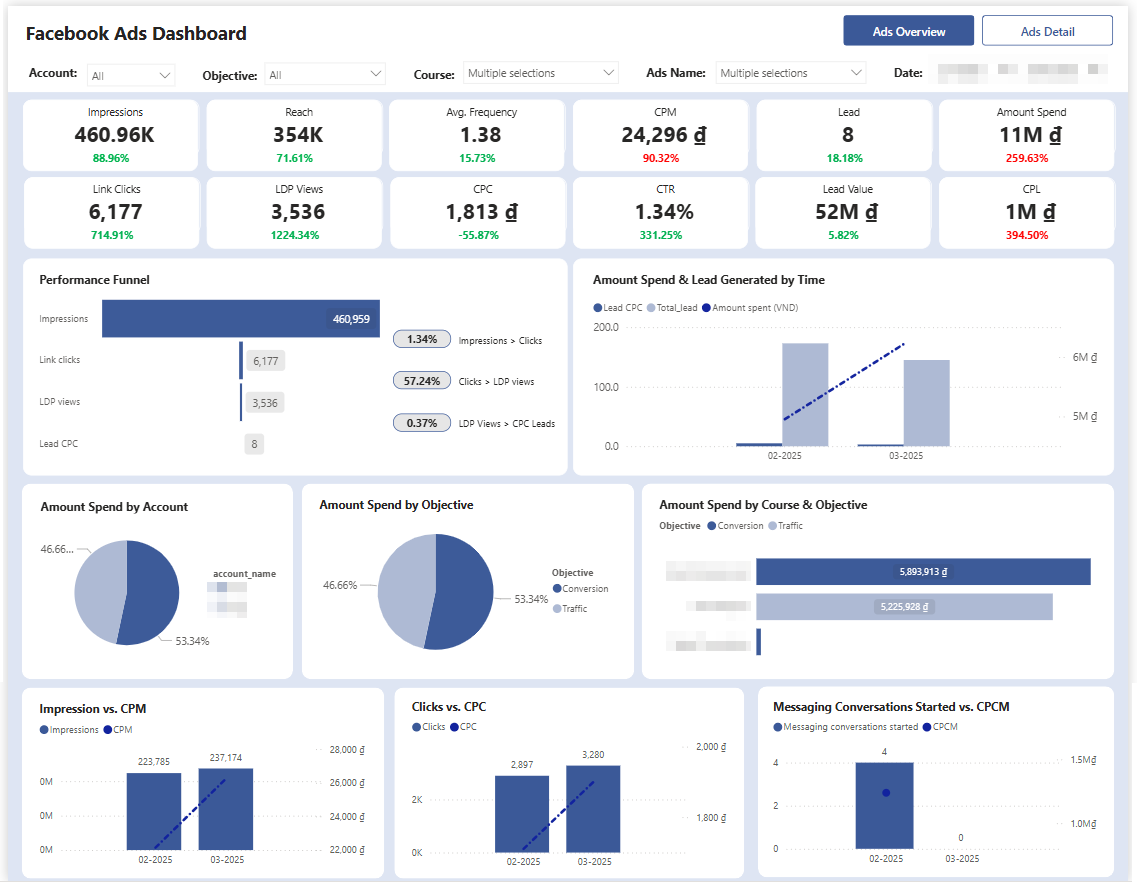Click the CPC legend dot in Clicks chart
1137x883 pixels.
455,727
